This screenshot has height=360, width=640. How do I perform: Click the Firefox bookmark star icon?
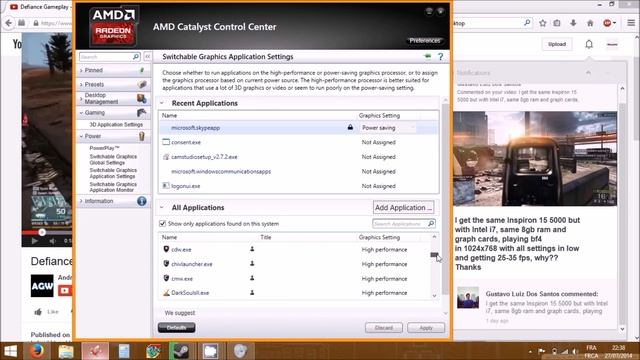point(542,23)
